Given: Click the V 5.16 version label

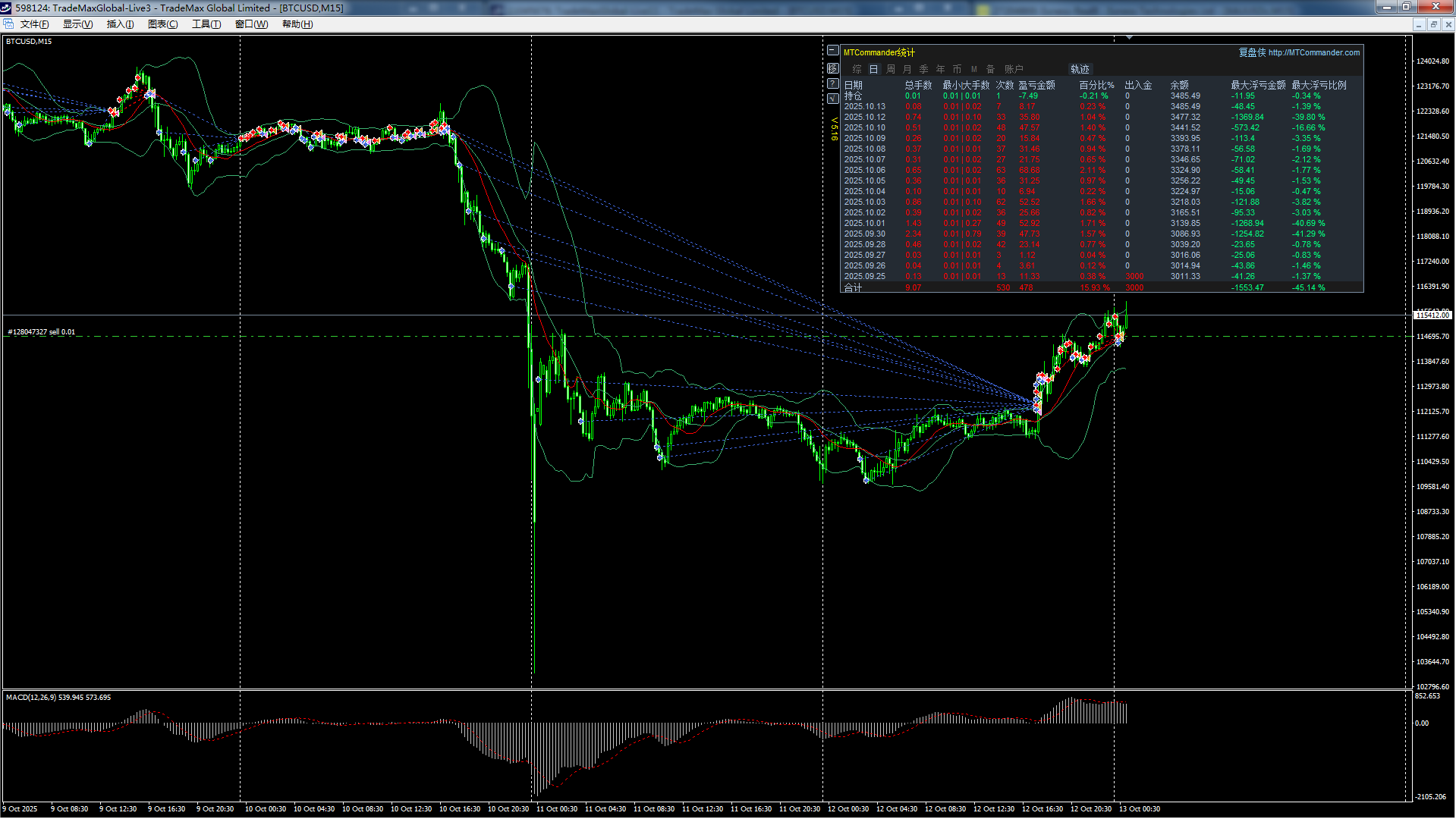Looking at the screenshot, I should (x=835, y=129).
